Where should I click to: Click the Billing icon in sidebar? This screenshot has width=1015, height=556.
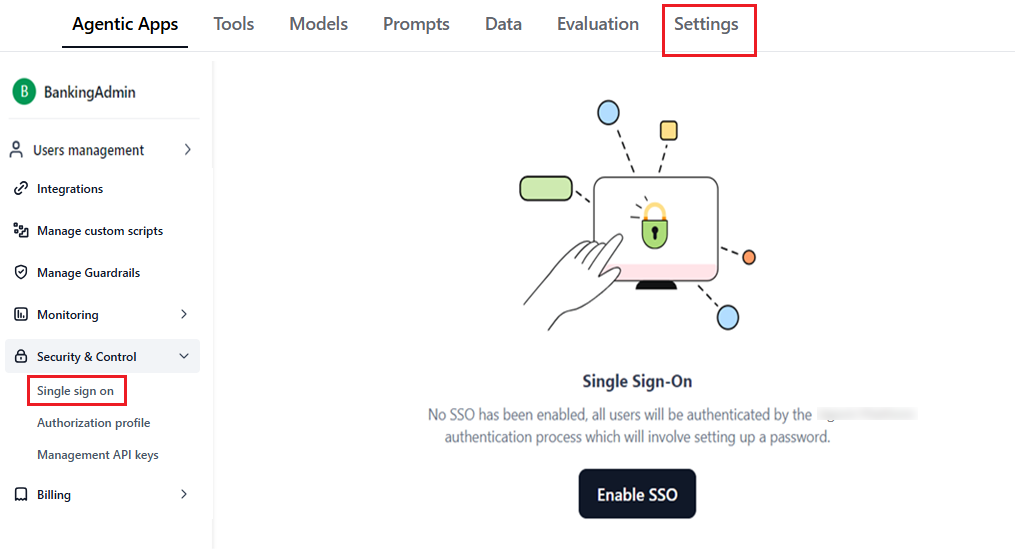click(20, 495)
